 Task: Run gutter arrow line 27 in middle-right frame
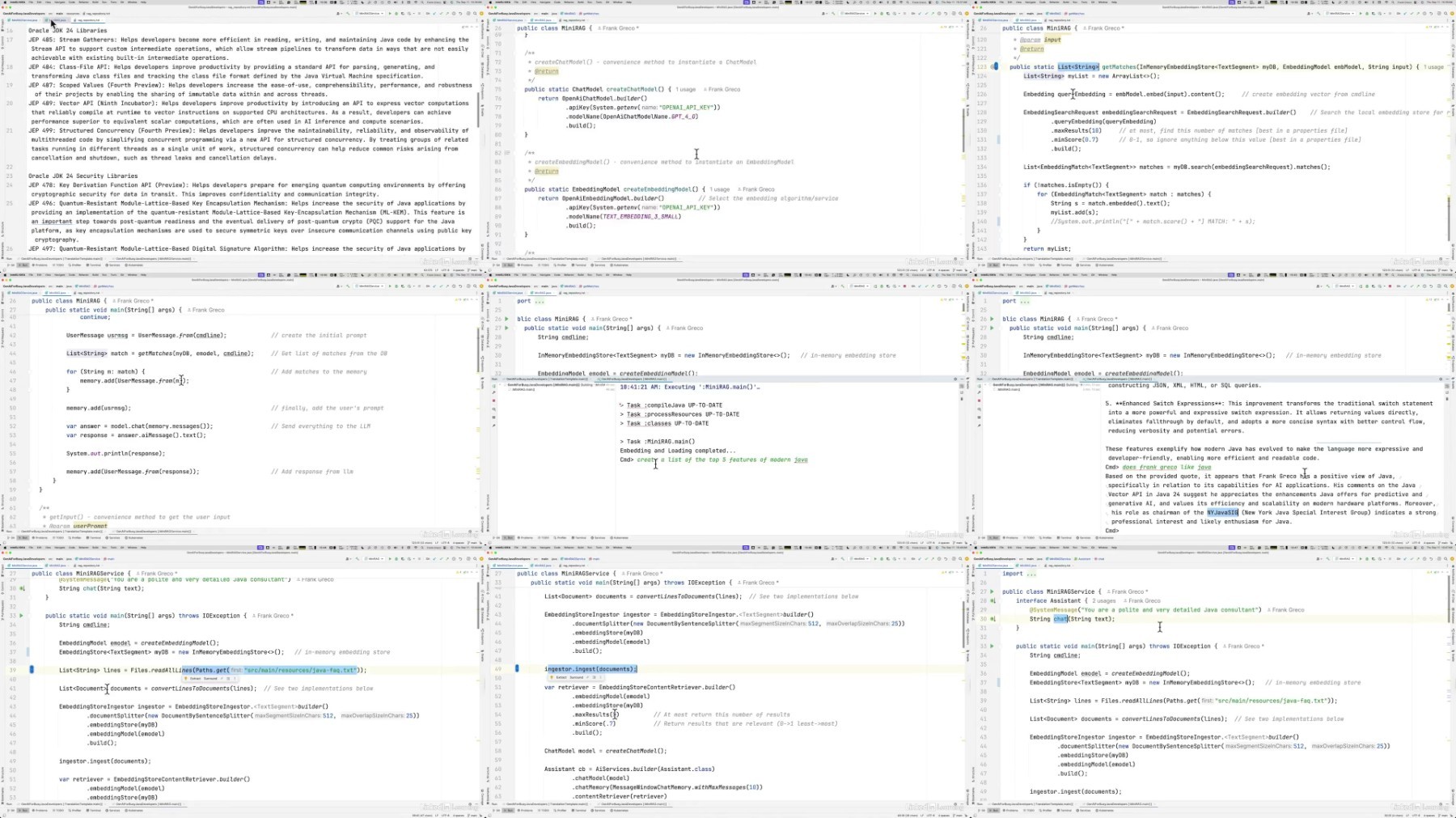993,328
